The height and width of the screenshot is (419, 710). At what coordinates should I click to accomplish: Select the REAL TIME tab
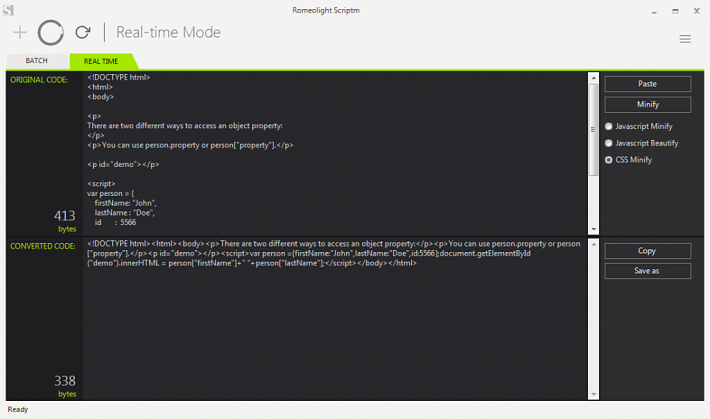(101, 61)
